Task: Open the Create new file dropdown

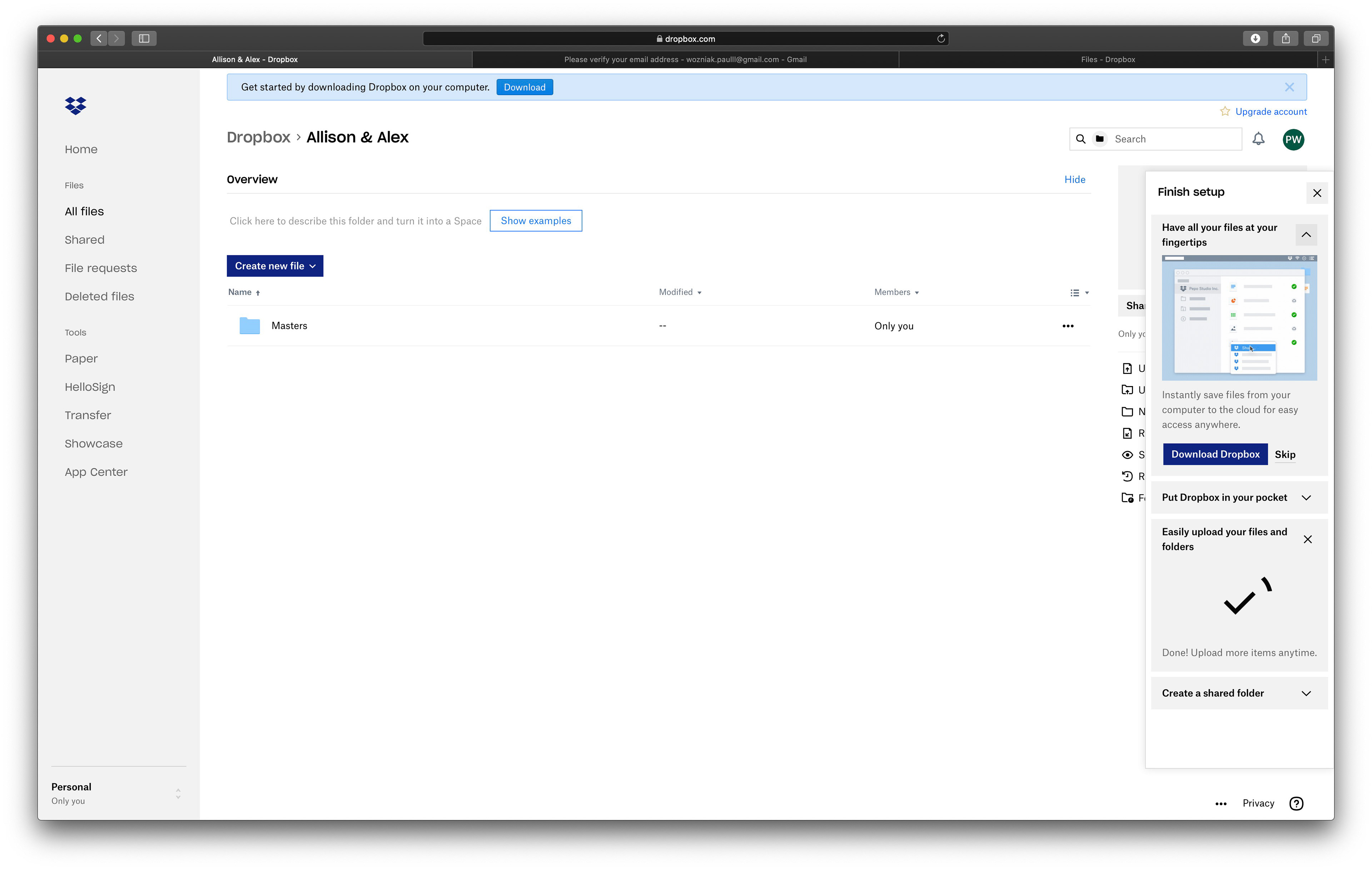Action: point(275,266)
